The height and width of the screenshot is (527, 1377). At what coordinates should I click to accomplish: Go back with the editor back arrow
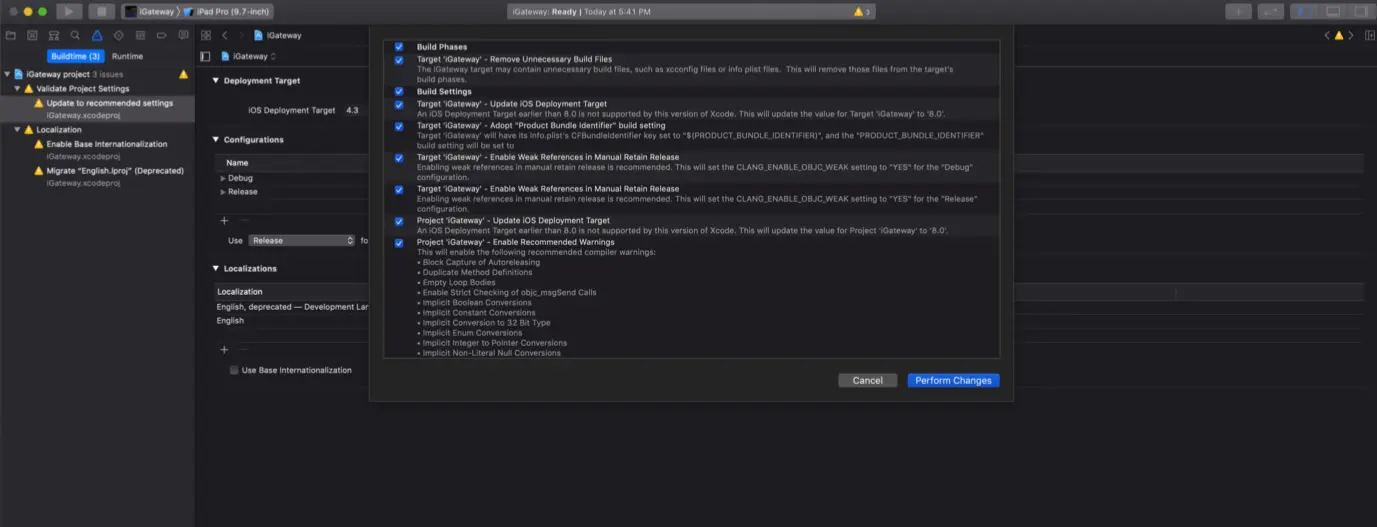coord(225,35)
